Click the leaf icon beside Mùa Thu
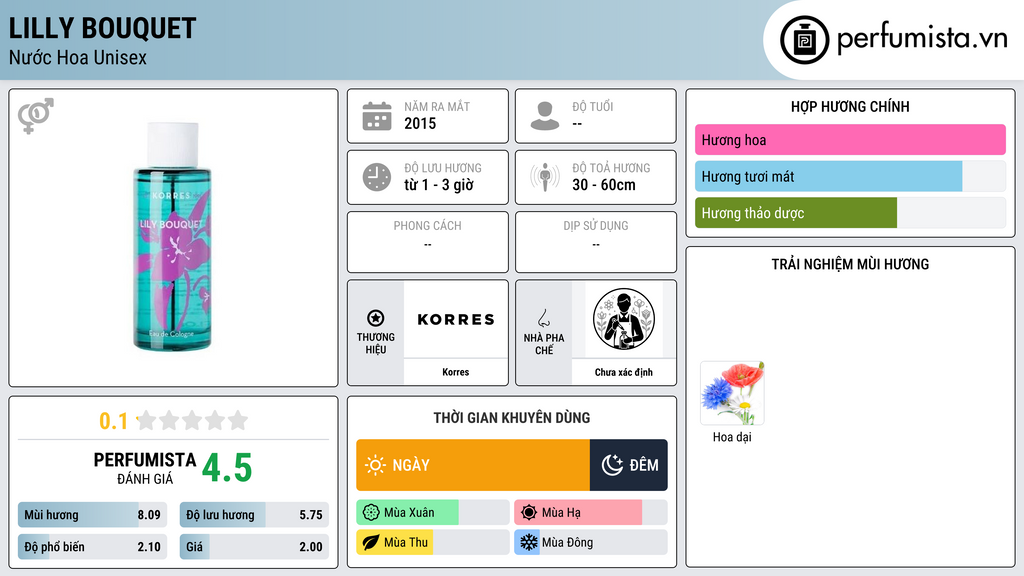This screenshot has width=1024, height=576. [371, 543]
